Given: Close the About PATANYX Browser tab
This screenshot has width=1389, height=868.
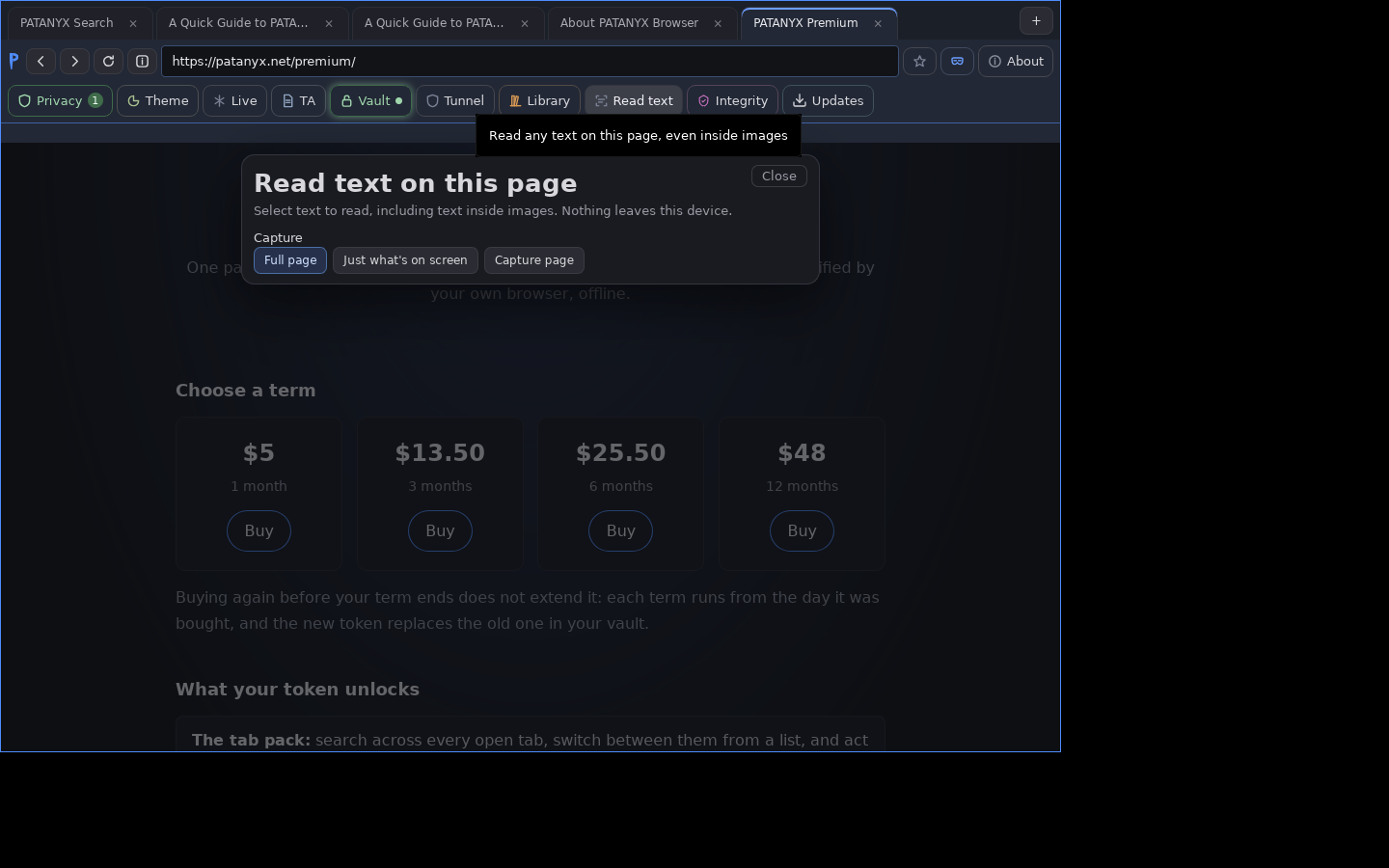Looking at the screenshot, I should point(718,23).
